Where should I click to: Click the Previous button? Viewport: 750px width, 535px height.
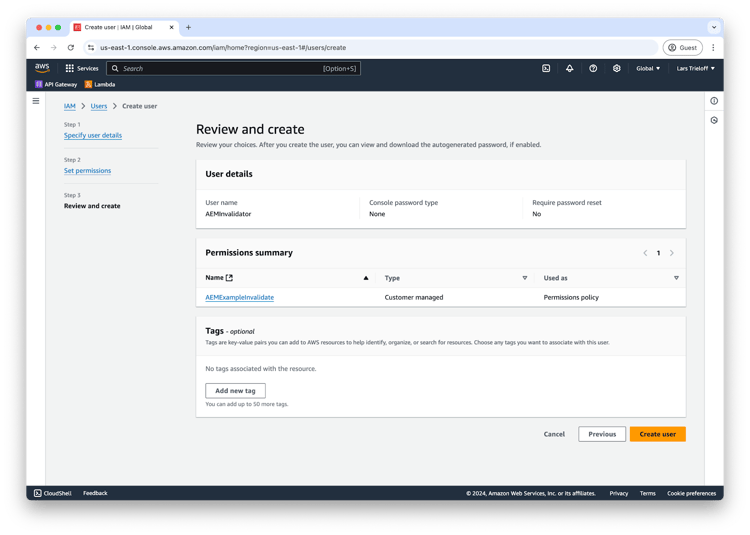(x=602, y=434)
